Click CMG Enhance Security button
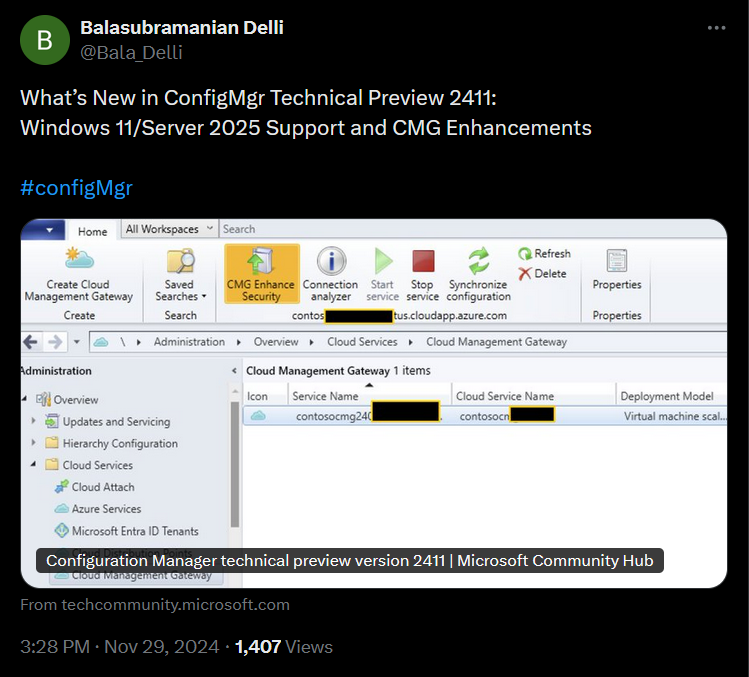Screen dimensions: 749x677 (x=261, y=274)
